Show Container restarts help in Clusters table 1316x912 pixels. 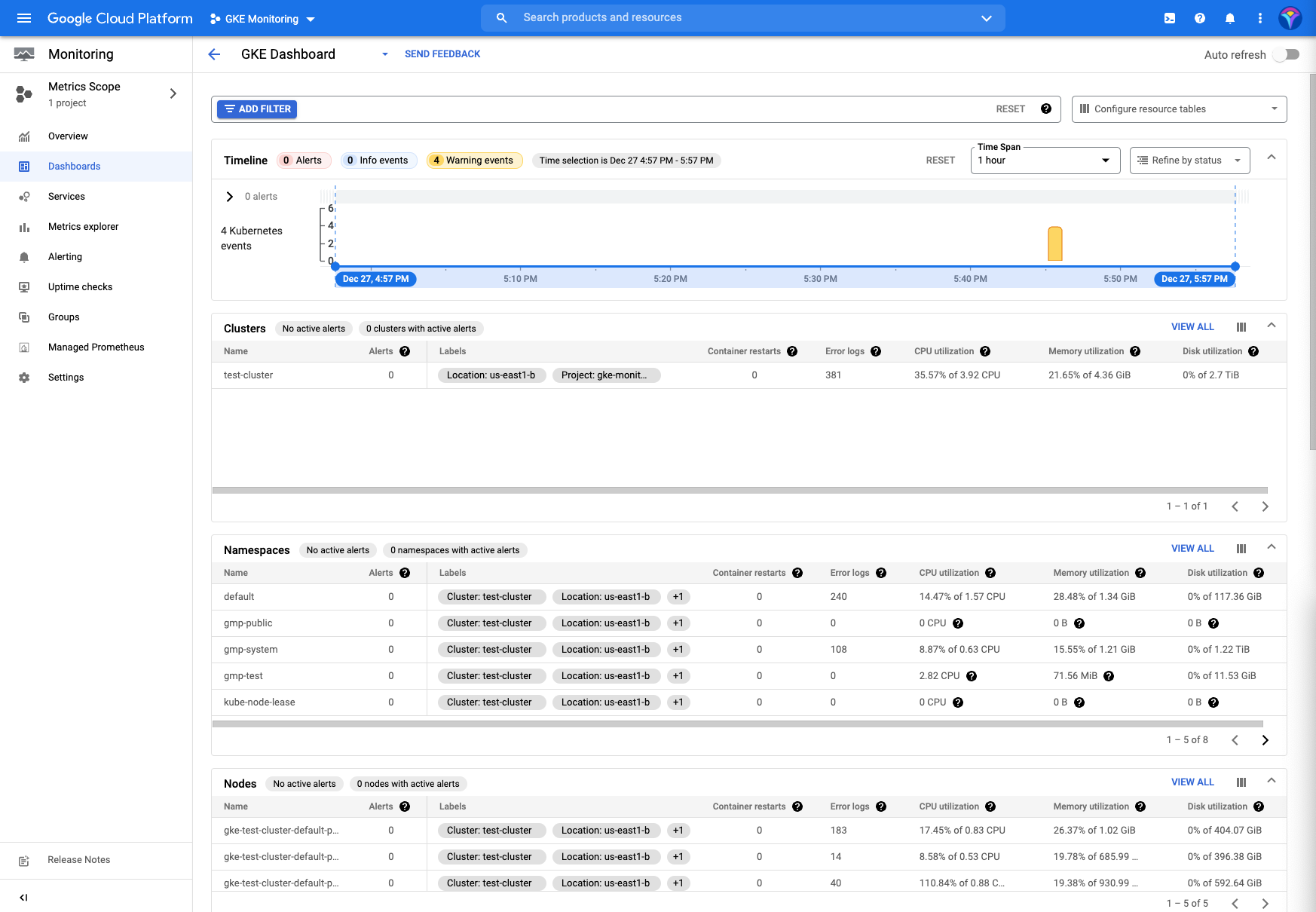pos(792,351)
